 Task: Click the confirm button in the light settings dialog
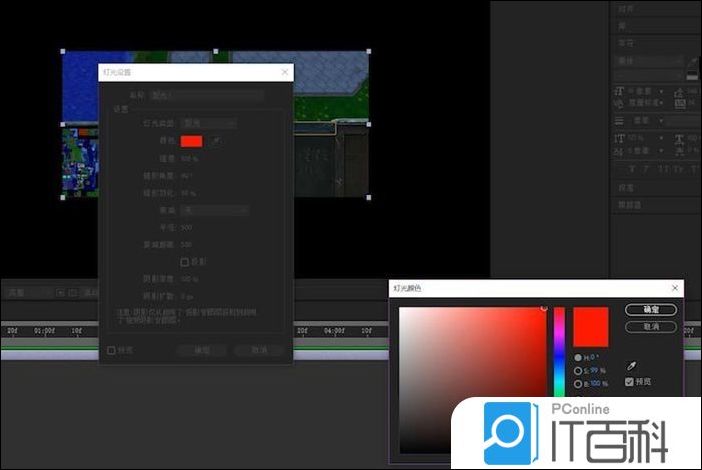click(x=202, y=350)
